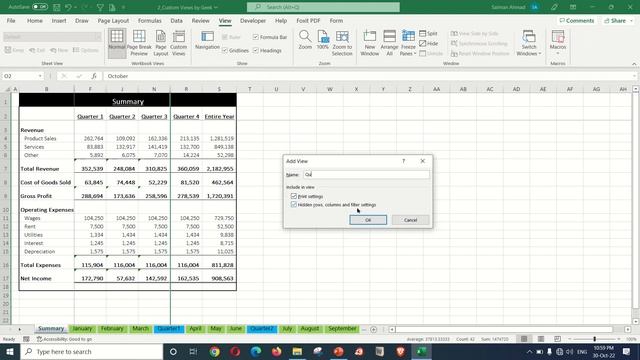Open Microsoft Edge from taskbar
The width and height of the screenshot is (640, 360).
tap(256, 351)
